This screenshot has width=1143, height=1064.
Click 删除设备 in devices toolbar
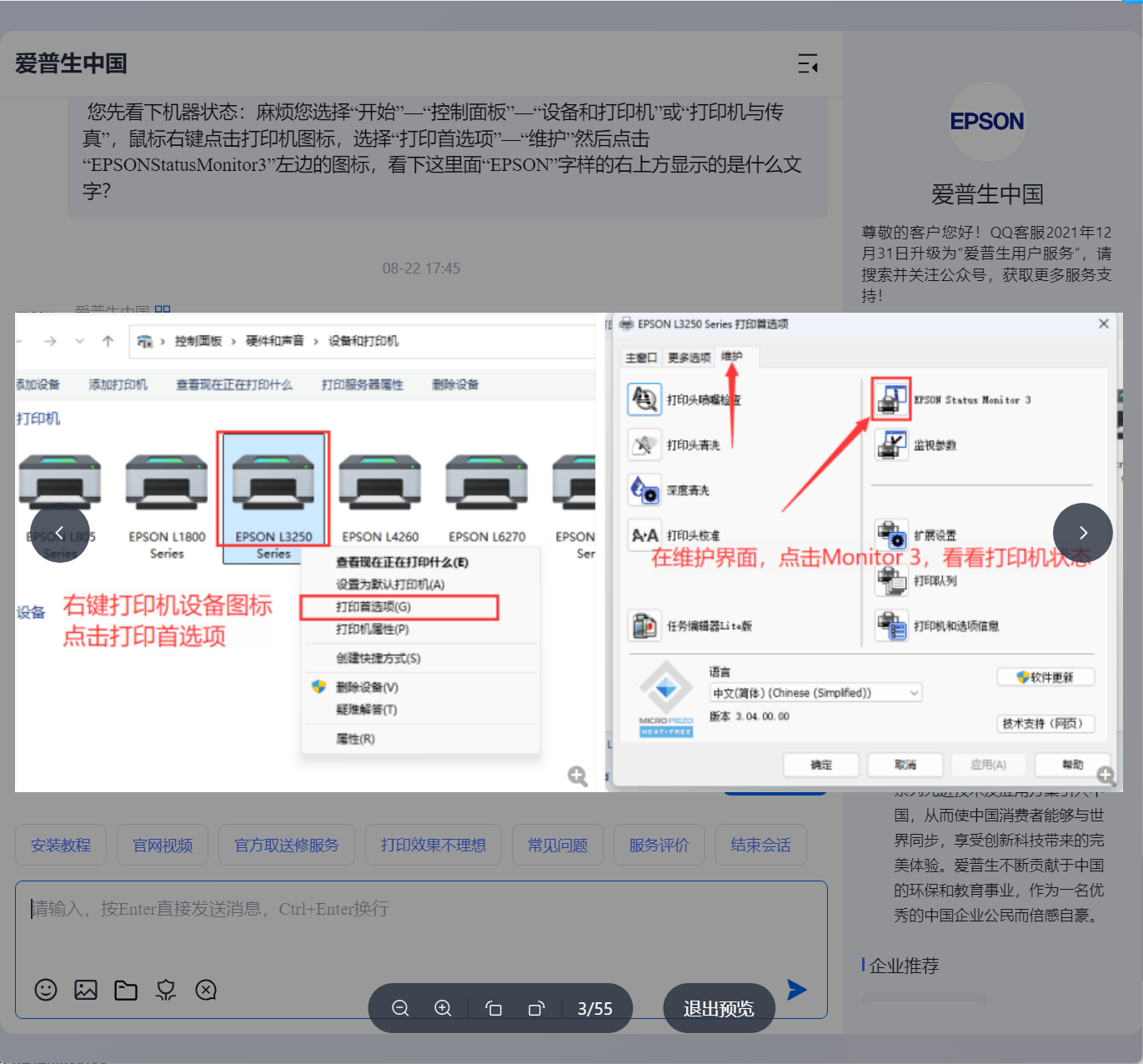pyautogui.click(x=455, y=385)
